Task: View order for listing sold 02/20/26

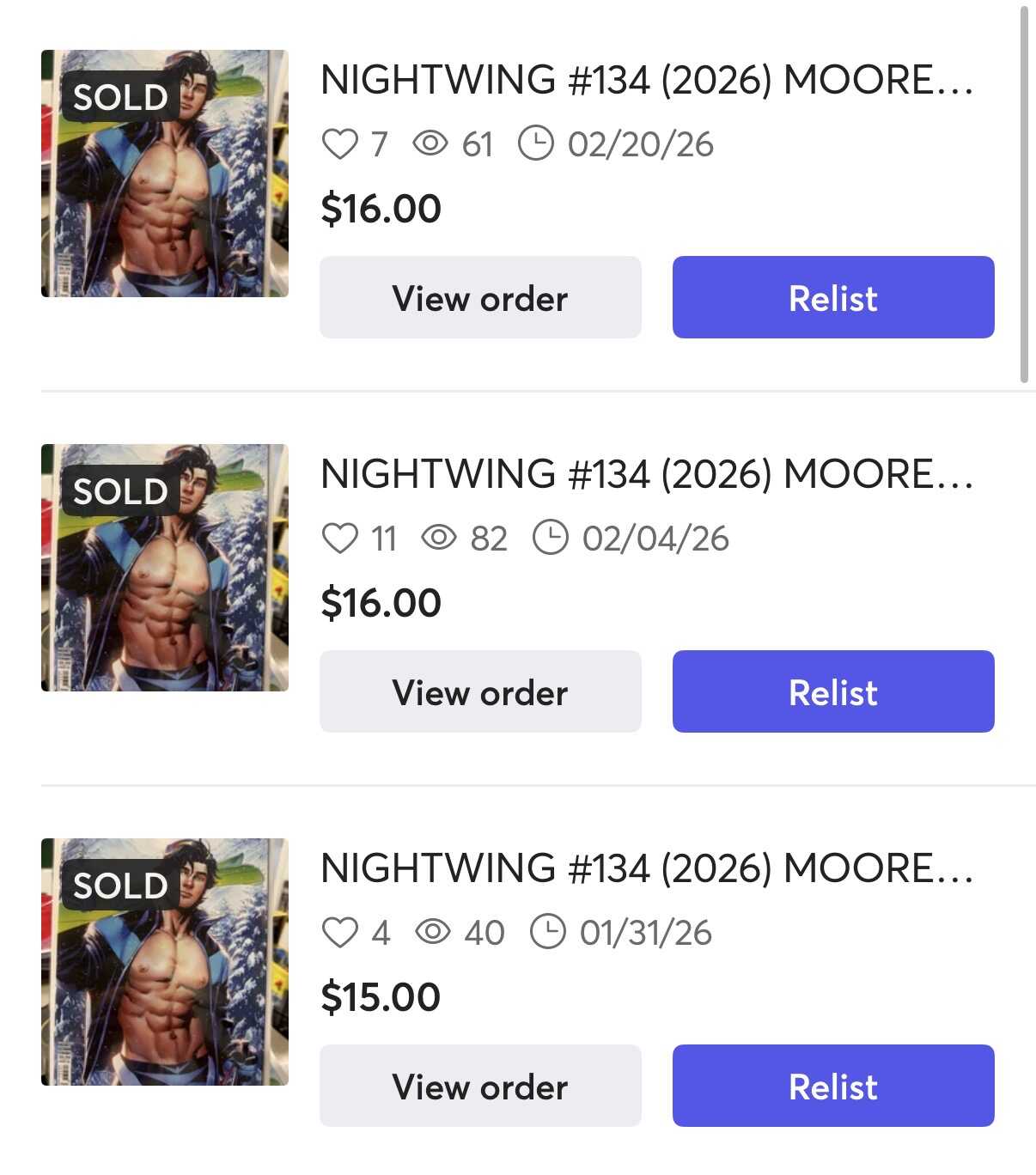Action: click(480, 297)
